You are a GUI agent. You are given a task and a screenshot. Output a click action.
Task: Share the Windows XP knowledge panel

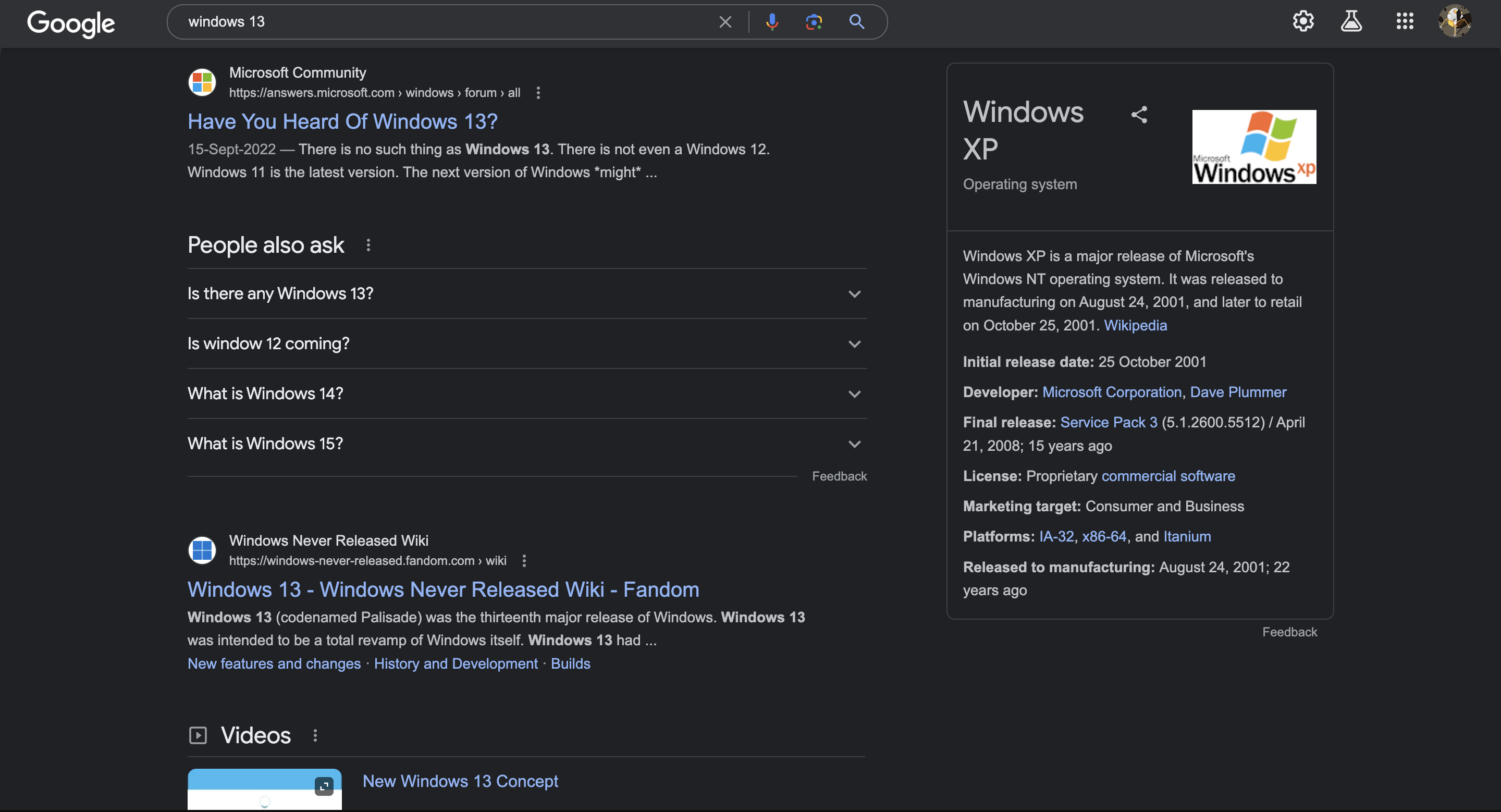pyautogui.click(x=1139, y=115)
